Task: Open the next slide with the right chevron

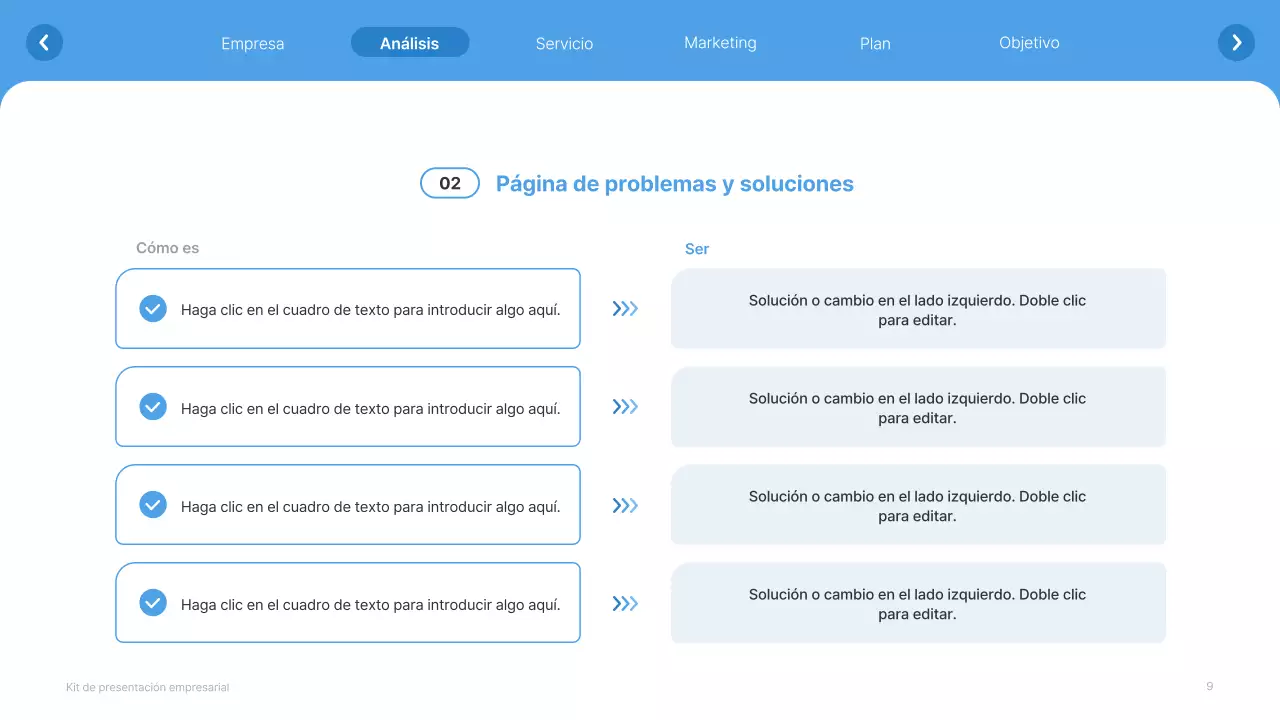Action: (x=1236, y=42)
